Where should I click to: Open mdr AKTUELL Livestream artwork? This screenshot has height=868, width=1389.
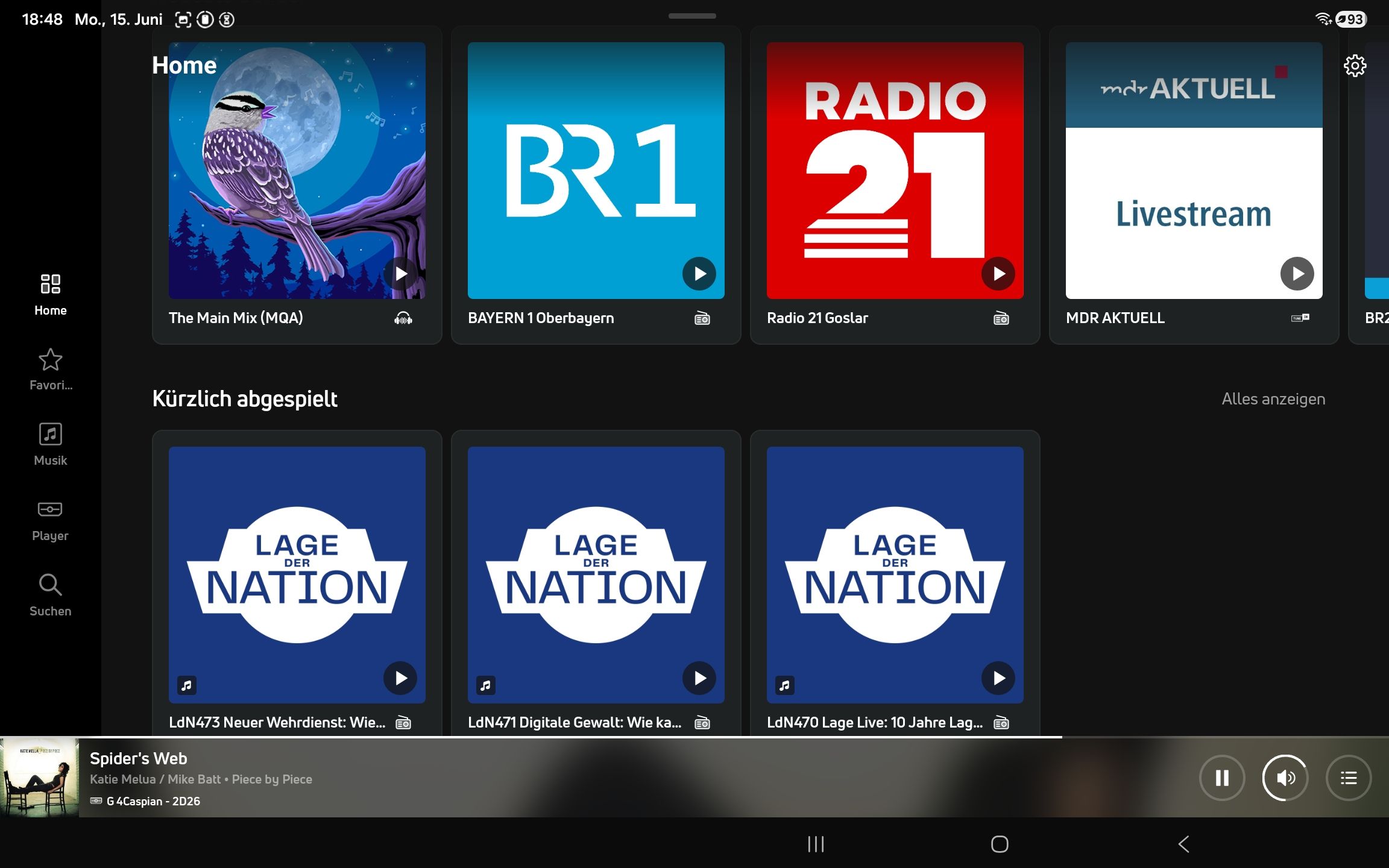click(1194, 171)
